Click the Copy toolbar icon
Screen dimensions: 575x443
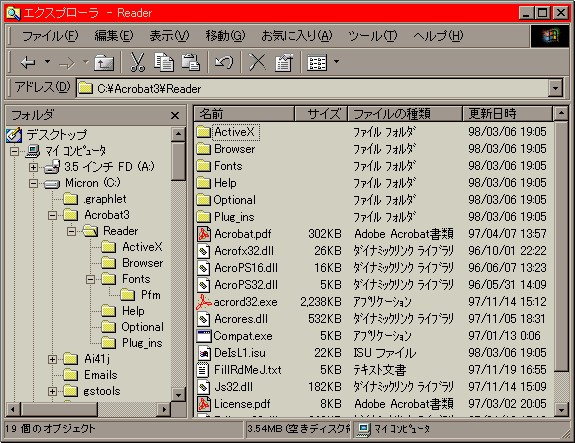(x=164, y=62)
